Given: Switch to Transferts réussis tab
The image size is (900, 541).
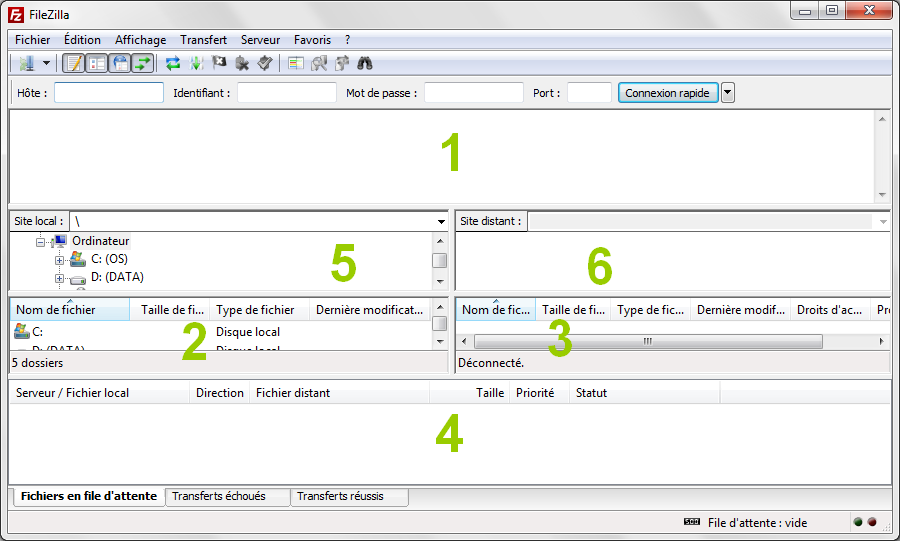Looking at the screenshot, I should coord(350,496).
